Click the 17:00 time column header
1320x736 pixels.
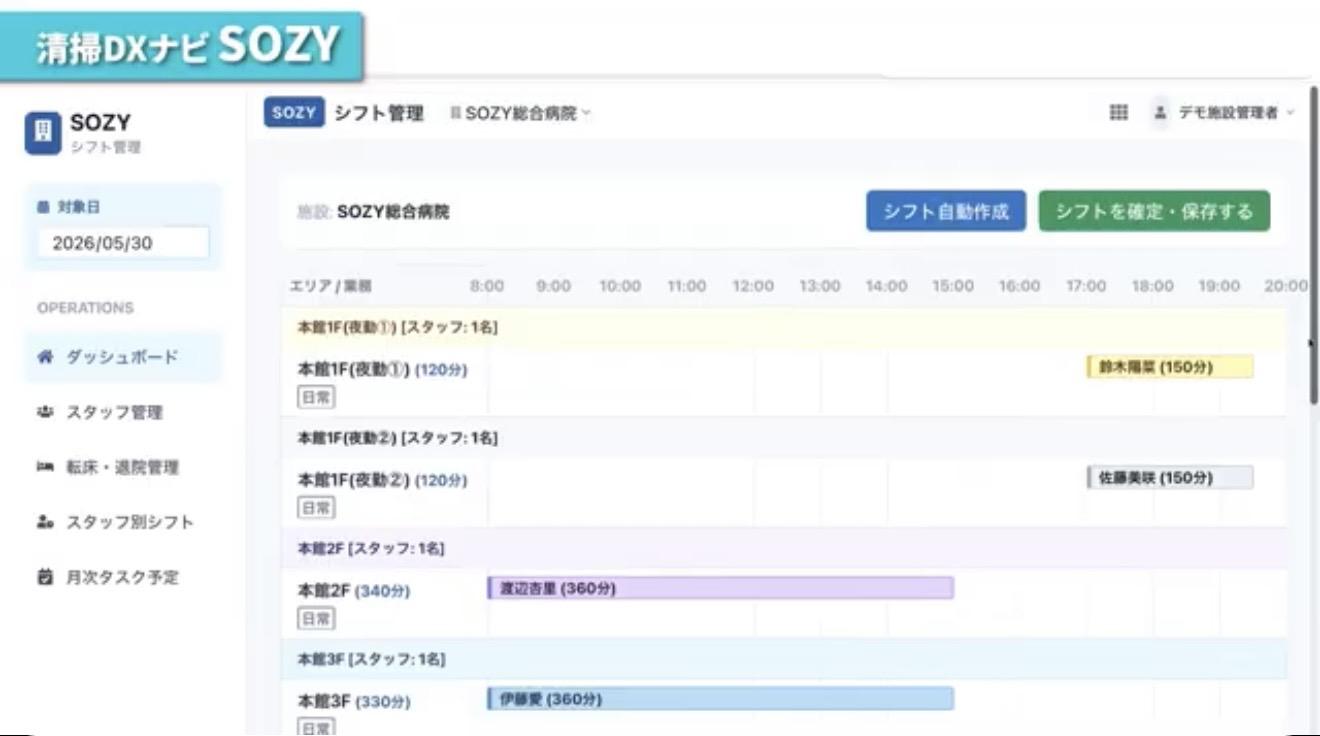(x=1086, y=286)
